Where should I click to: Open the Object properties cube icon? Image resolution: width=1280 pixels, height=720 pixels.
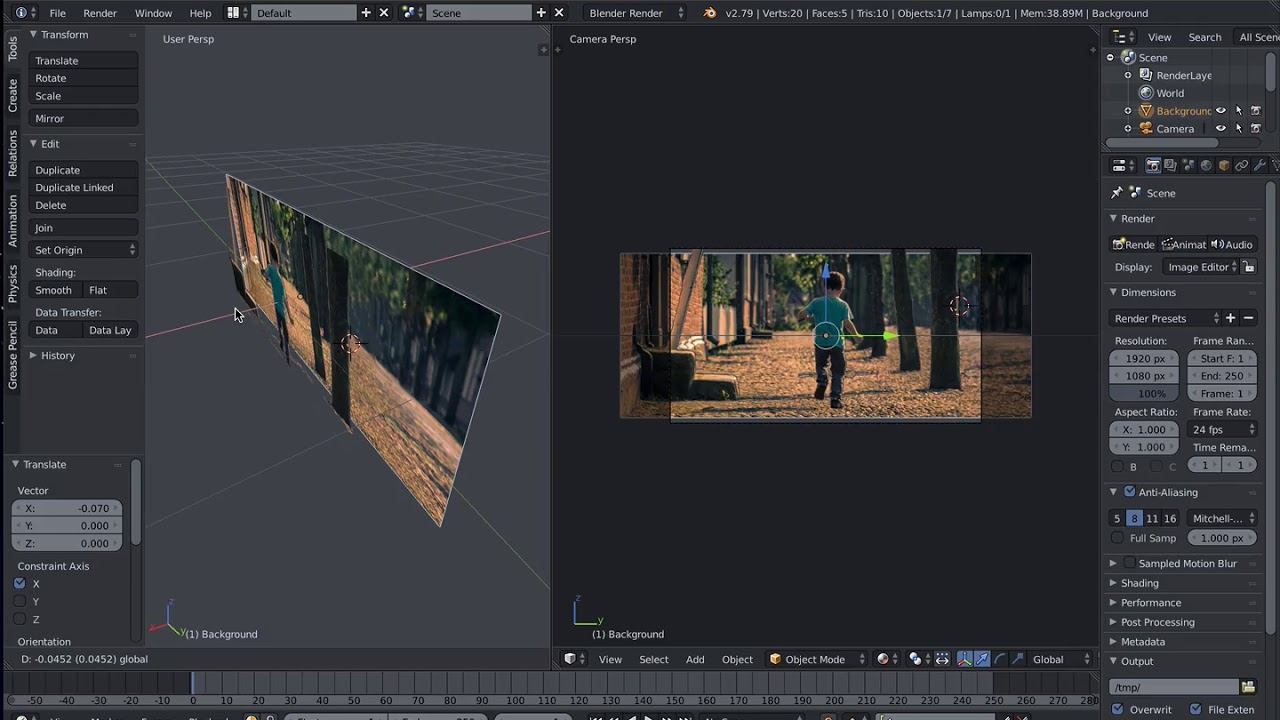tap(1224, 166)
